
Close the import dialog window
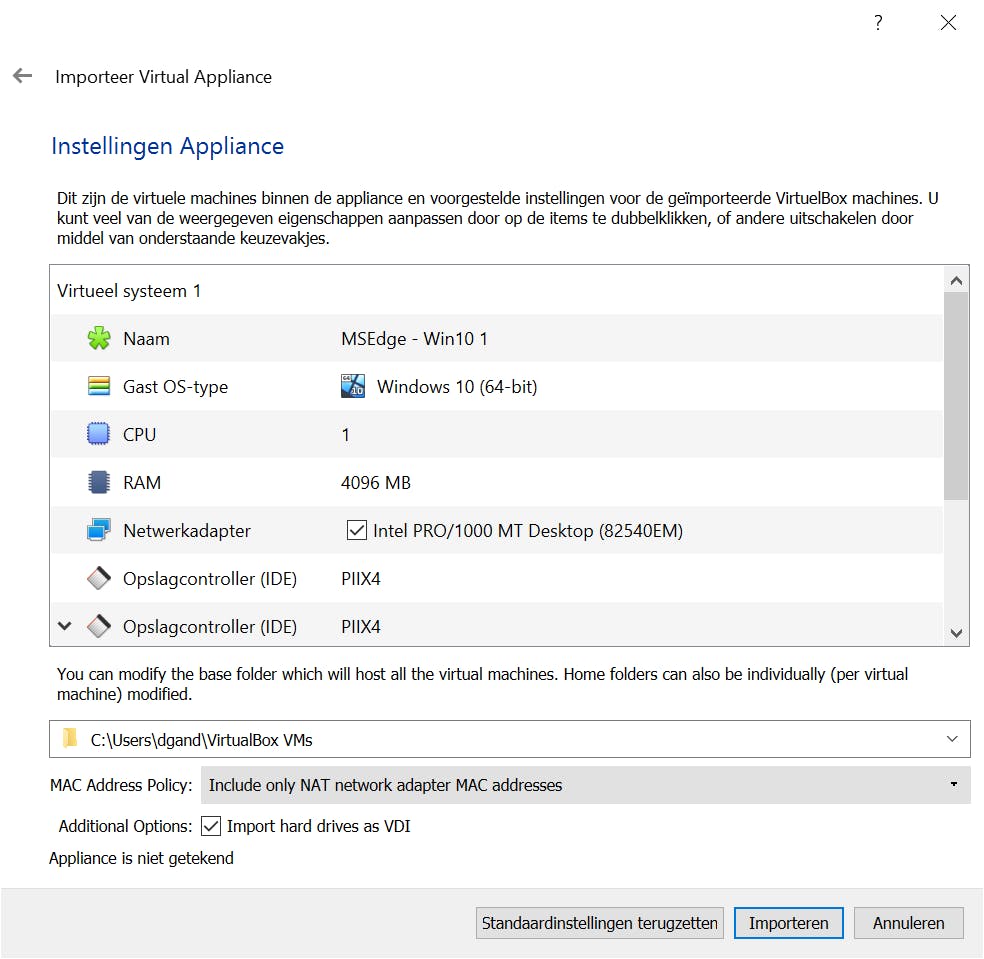click(x=948, y=23)
